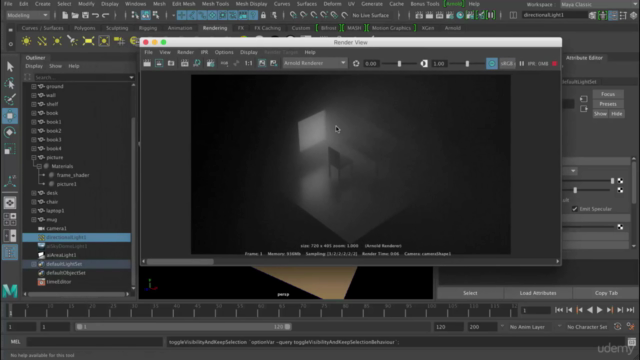This screenshot has height=360, width=640.
Task: Click the Hide button in Attribute Editor
Action: coord(617,114)
